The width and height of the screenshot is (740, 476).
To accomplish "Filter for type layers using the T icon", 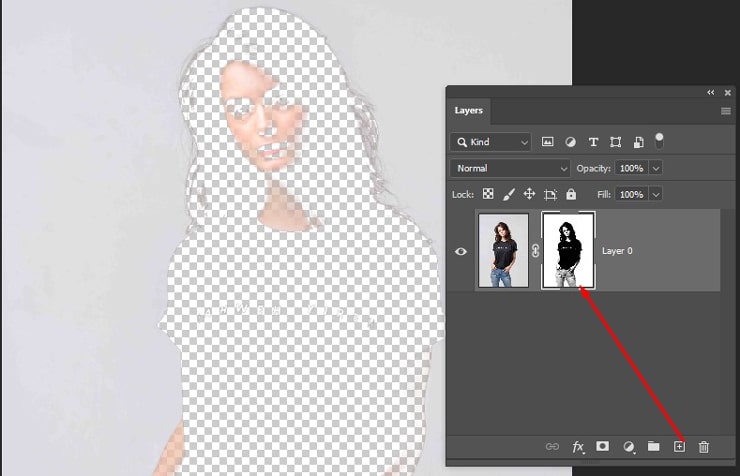I will pyautogui.click(x=593, y=142).
